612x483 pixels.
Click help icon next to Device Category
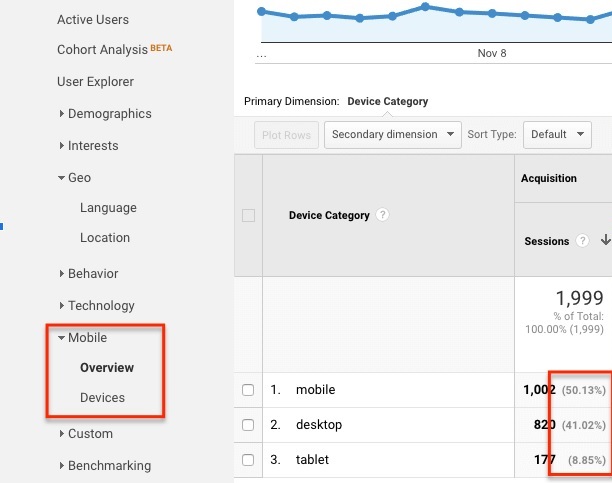click(x=383, y=215)
